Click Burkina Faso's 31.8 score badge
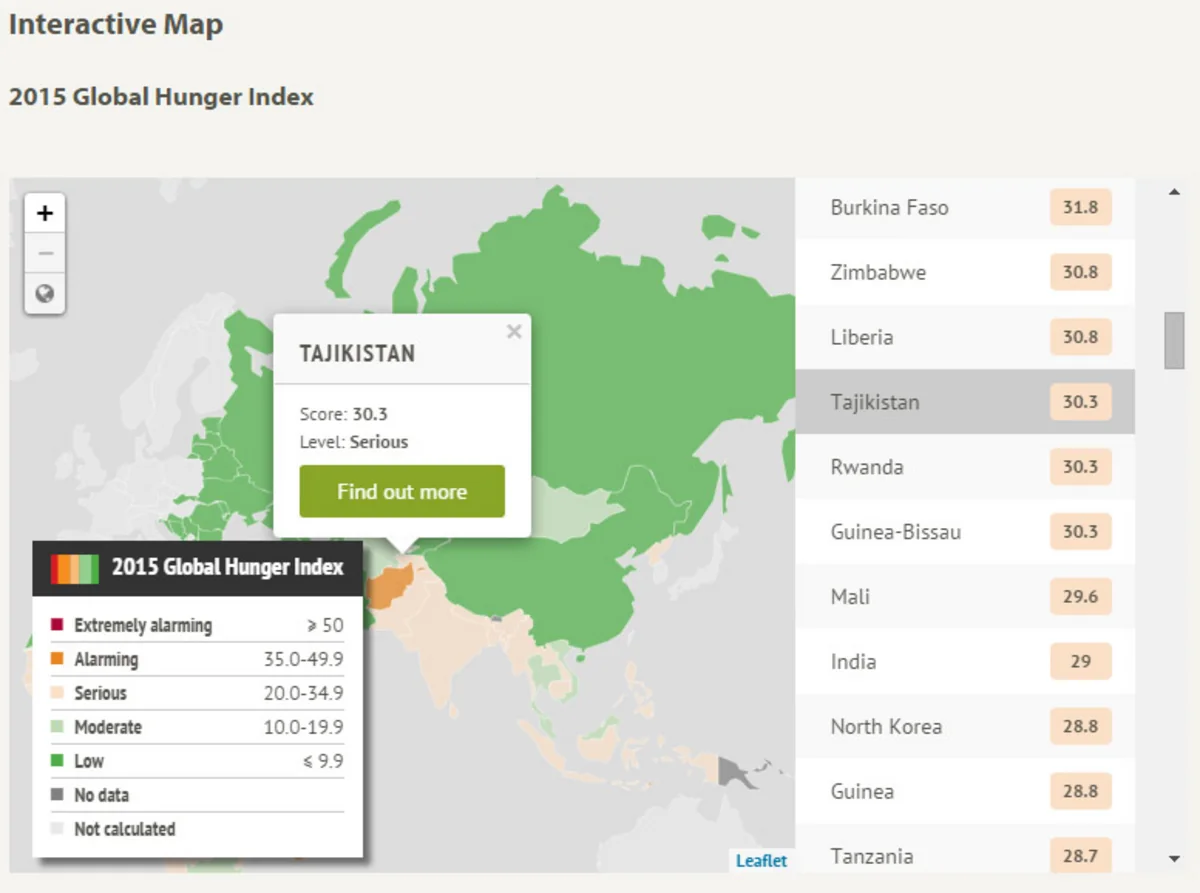 pos(1081,208)
